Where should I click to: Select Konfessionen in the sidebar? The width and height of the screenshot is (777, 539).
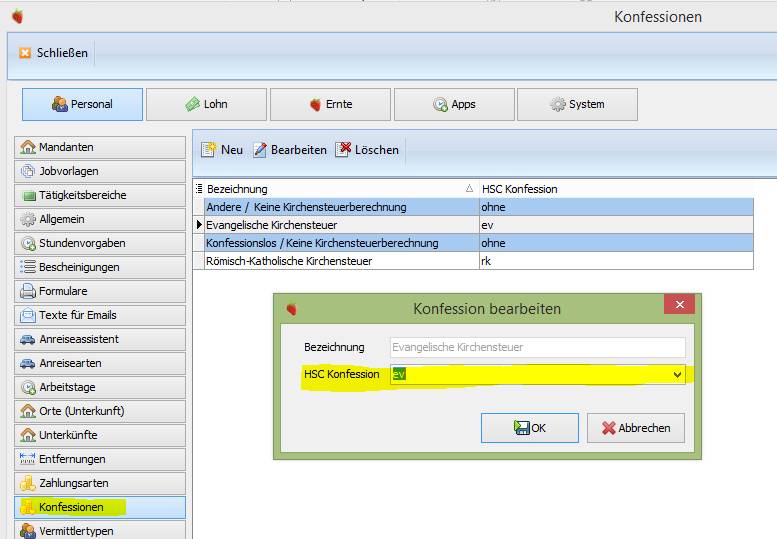pyautogui.click(x=100, y=507)
